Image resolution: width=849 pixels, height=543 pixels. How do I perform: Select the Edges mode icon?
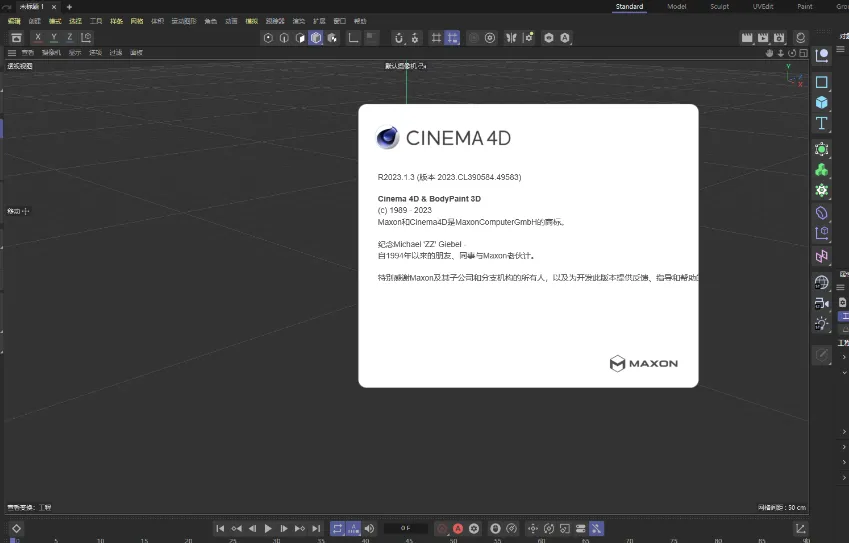point(284,38)
